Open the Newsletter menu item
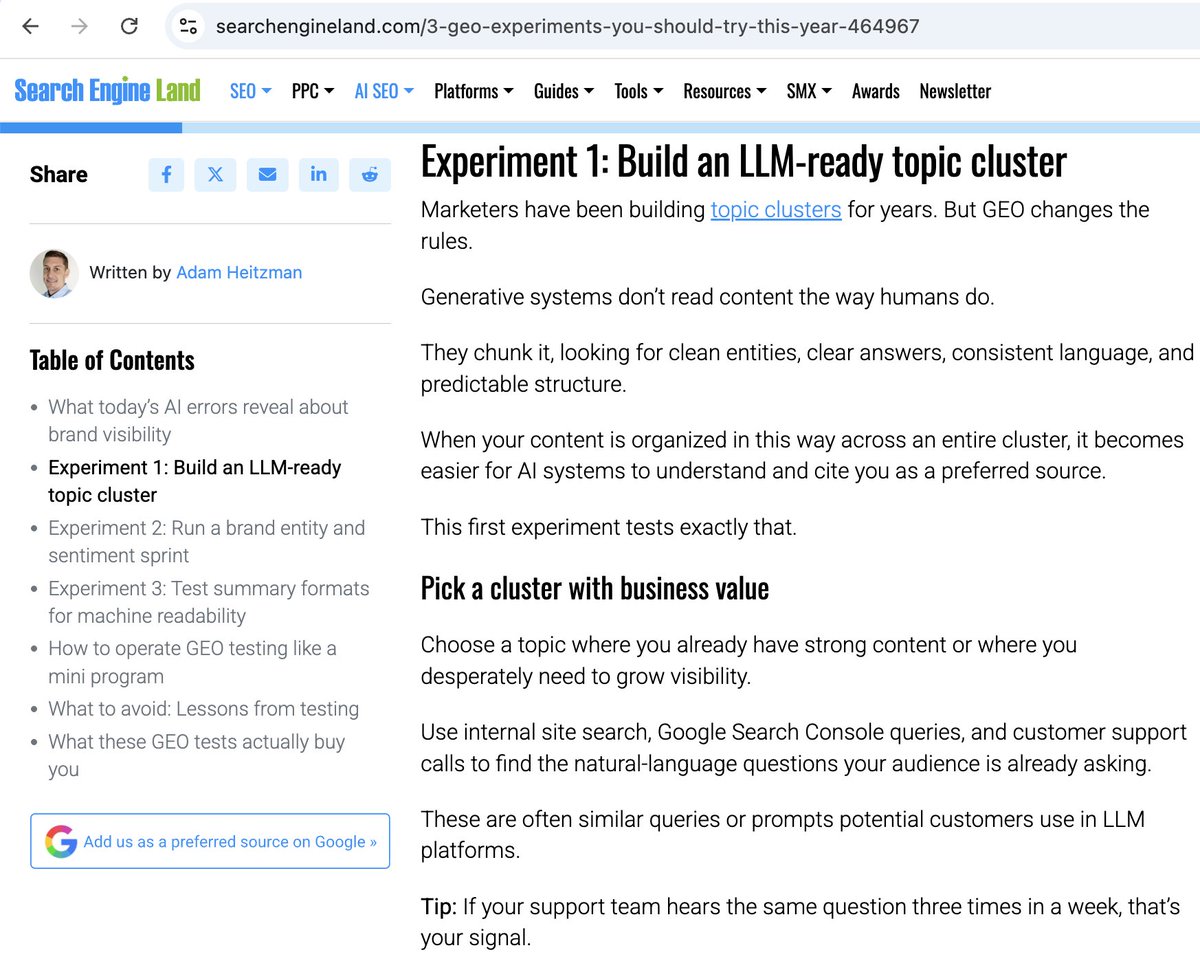Viewport: 1200px width, 972px height. point(955,91)
